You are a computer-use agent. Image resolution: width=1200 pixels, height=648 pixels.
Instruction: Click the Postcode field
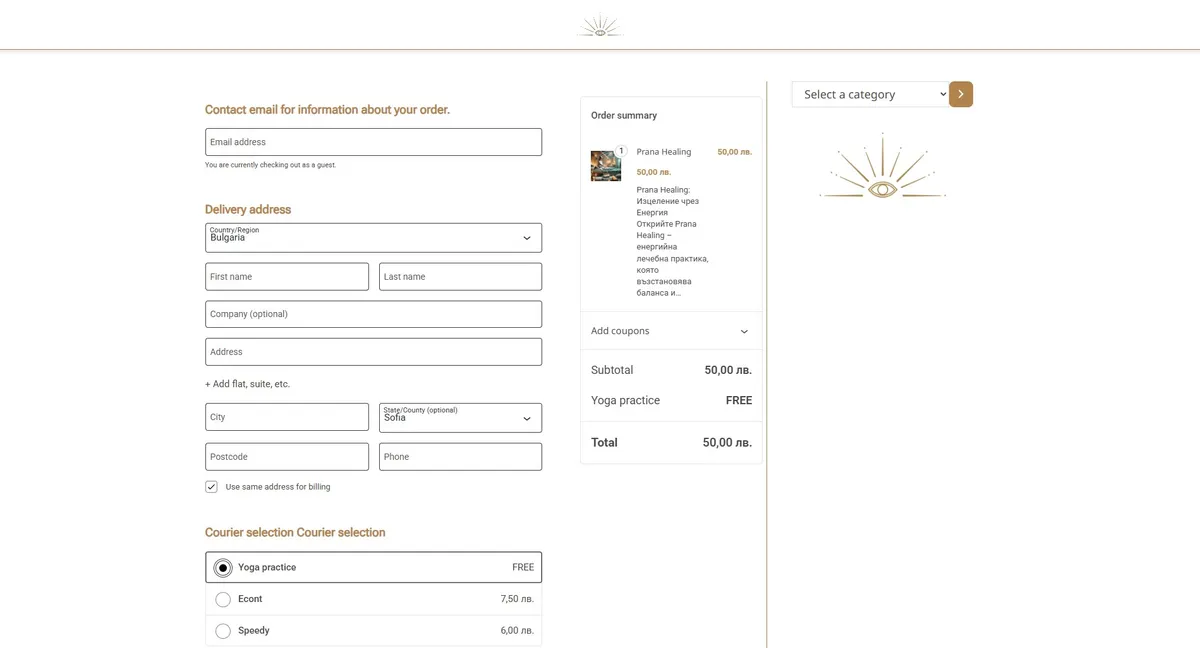coord(286,456)
